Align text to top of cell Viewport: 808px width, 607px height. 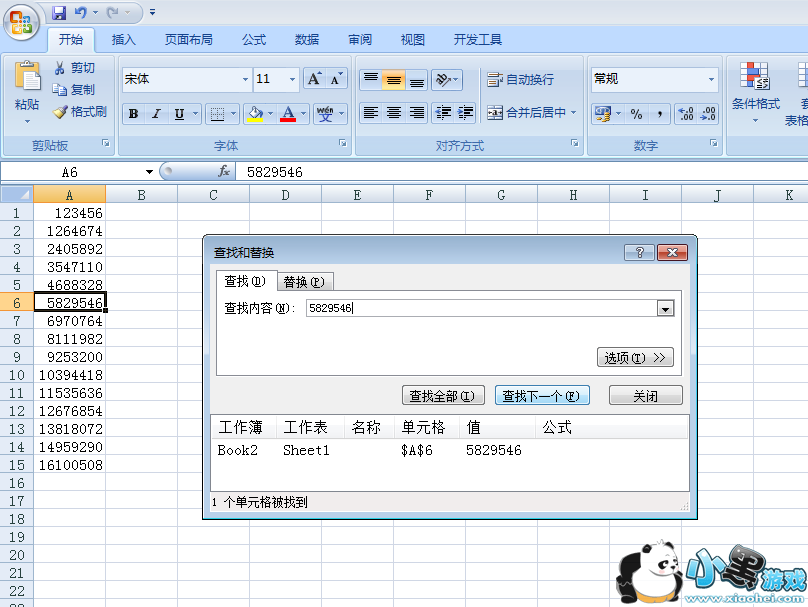tap(371, 80)
